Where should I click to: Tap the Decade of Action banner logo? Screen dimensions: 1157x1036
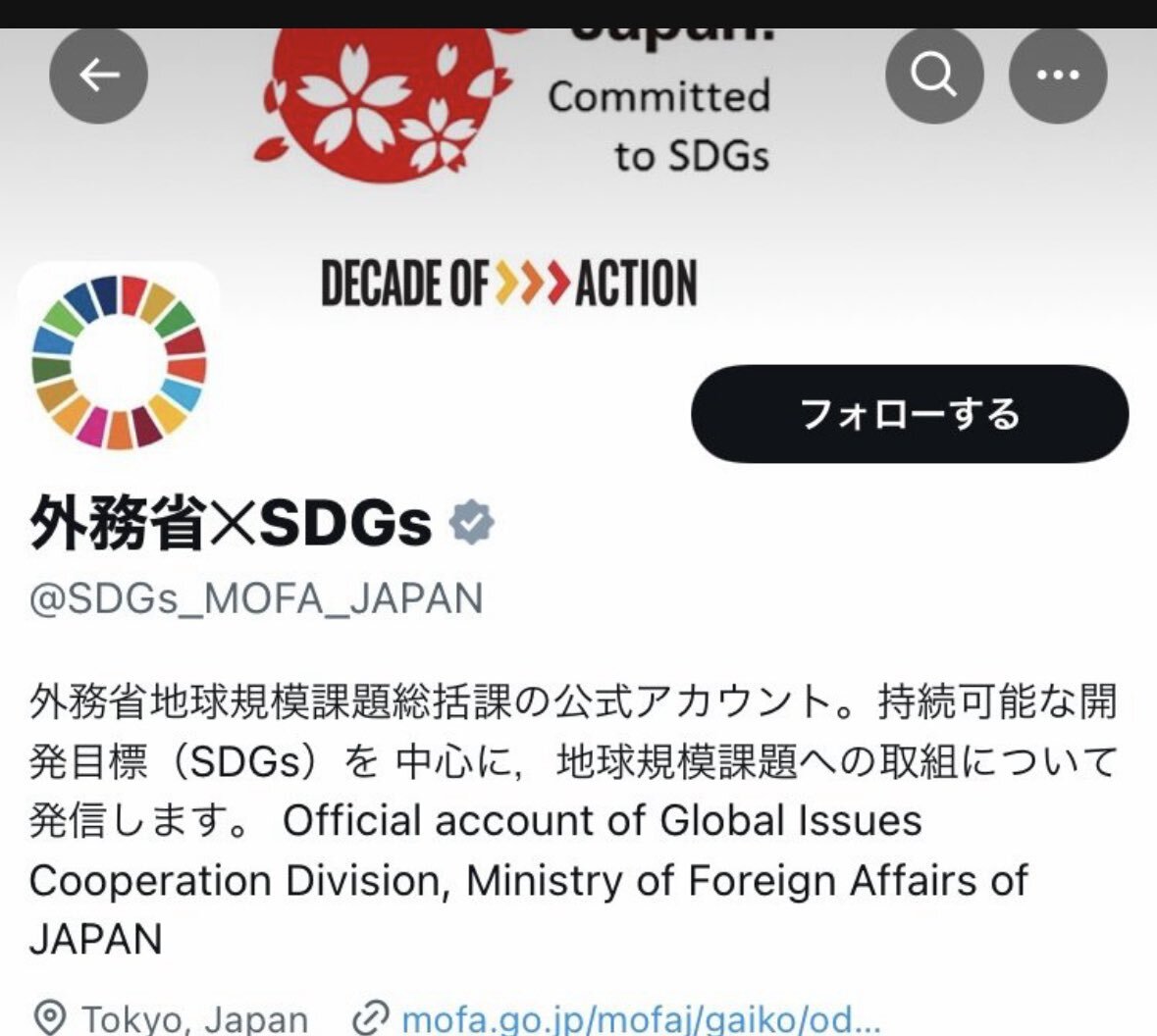[x=509, y=283]
